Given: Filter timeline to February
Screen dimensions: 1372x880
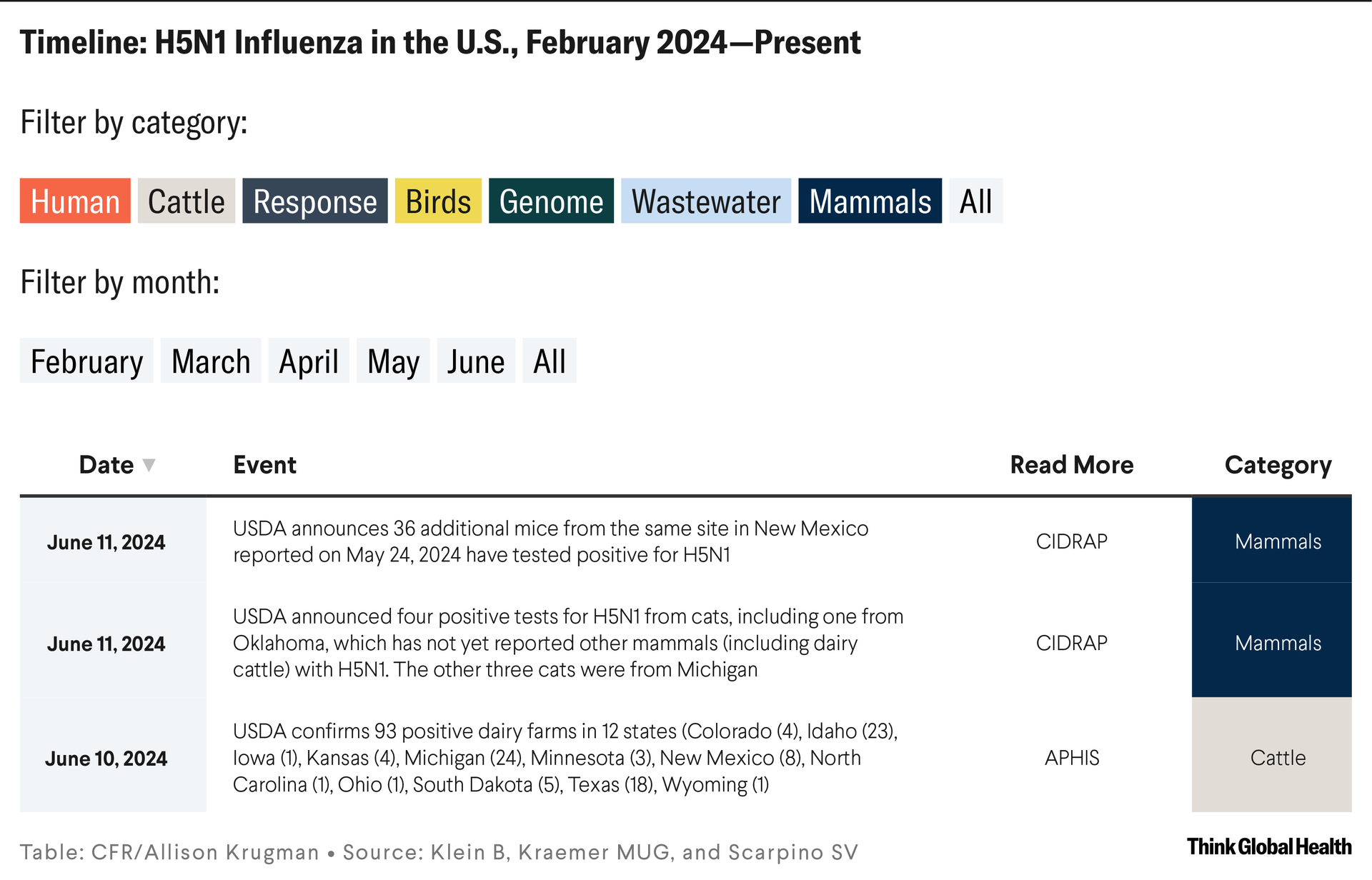Looking at the screenshot, I should 86,361.
